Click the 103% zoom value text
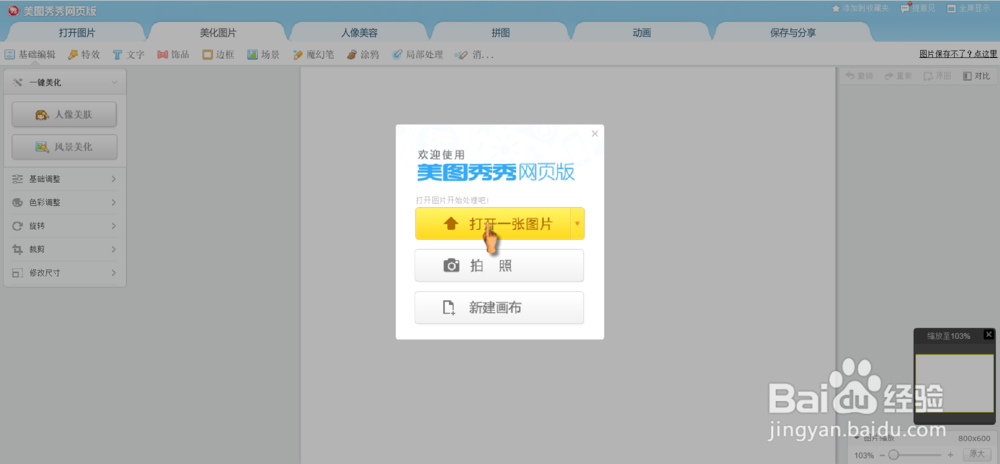The width and height of the screenshot is (1000, 464). point(864,455)
